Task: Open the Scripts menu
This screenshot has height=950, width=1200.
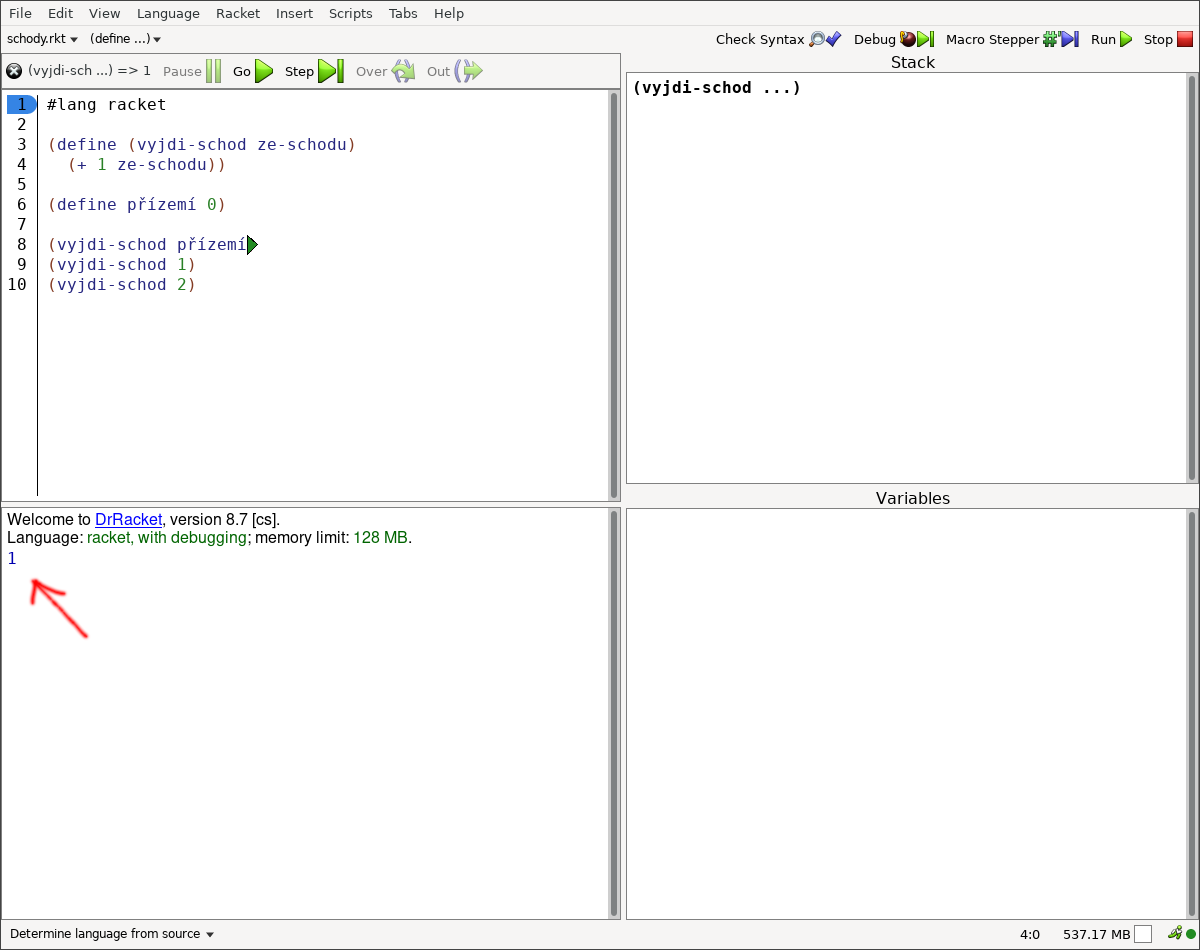Action: click(x=350, y=13)
